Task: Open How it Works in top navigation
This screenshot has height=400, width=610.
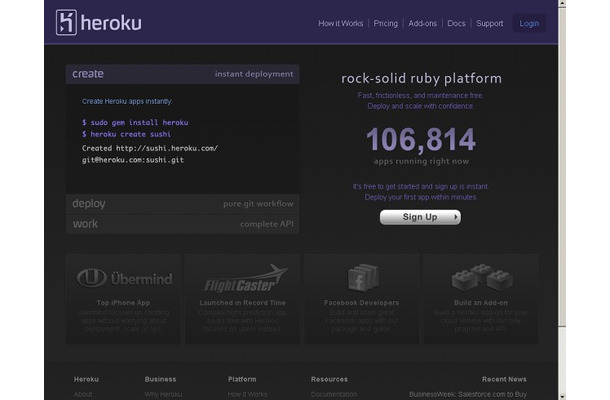Action: pyautogui.click(x=340, y=23)
